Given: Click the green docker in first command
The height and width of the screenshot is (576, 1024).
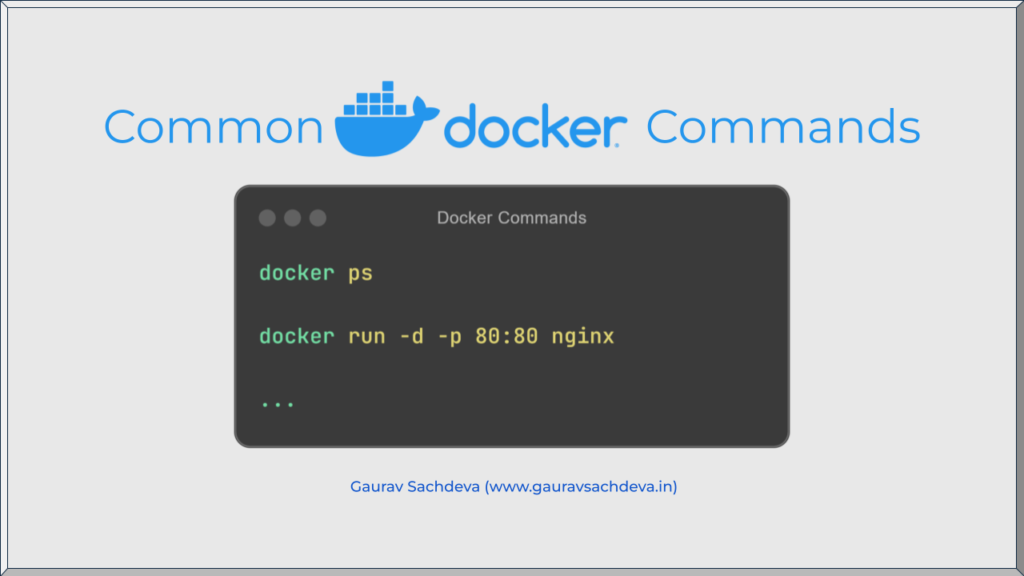Looking at the screenshot, I should [297, 273].
